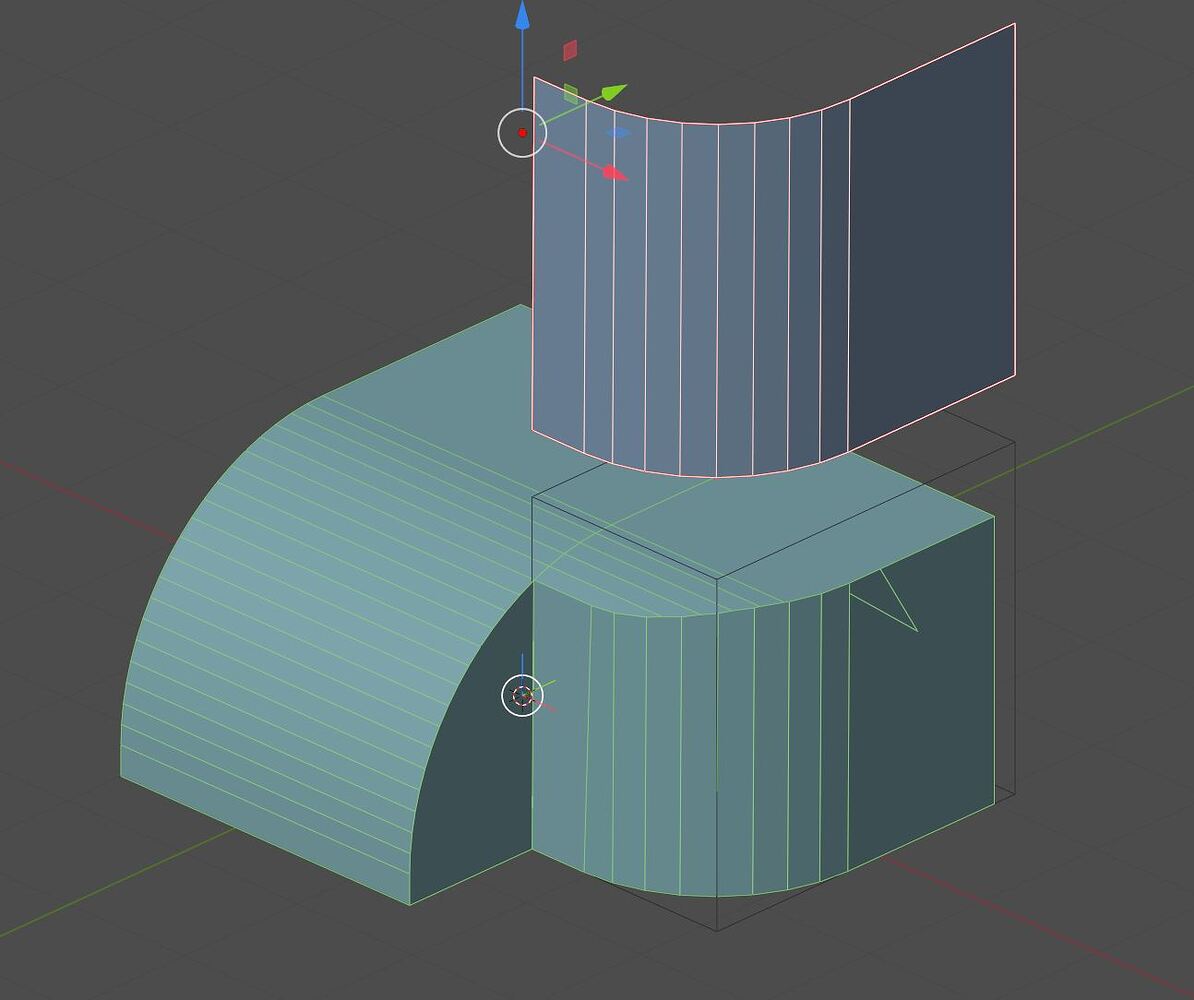
Task: Grab the red X-axis move gizmo arrow
Action: [x=615, y=174]
